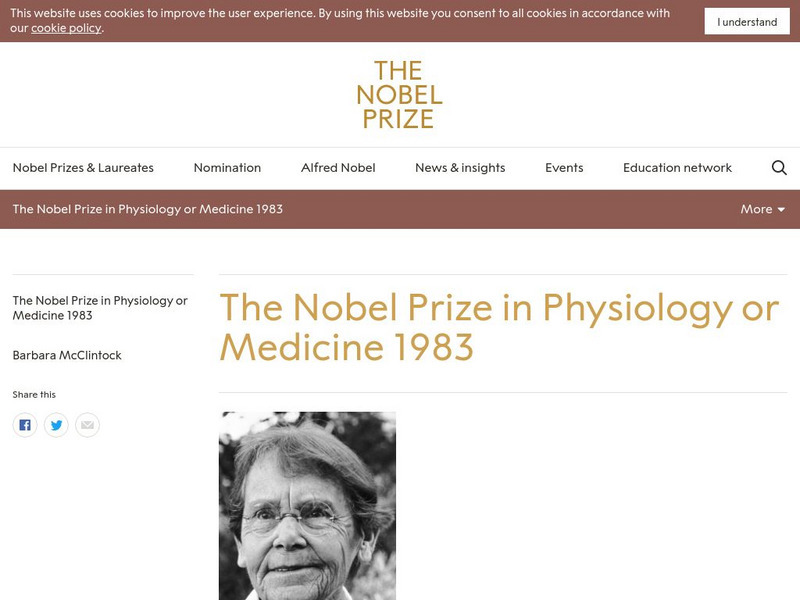Click sidebar link Nobel Prize in Physiology or Medicine 1983
Viewport: 800px width, 600px height.
coord(100,308)
